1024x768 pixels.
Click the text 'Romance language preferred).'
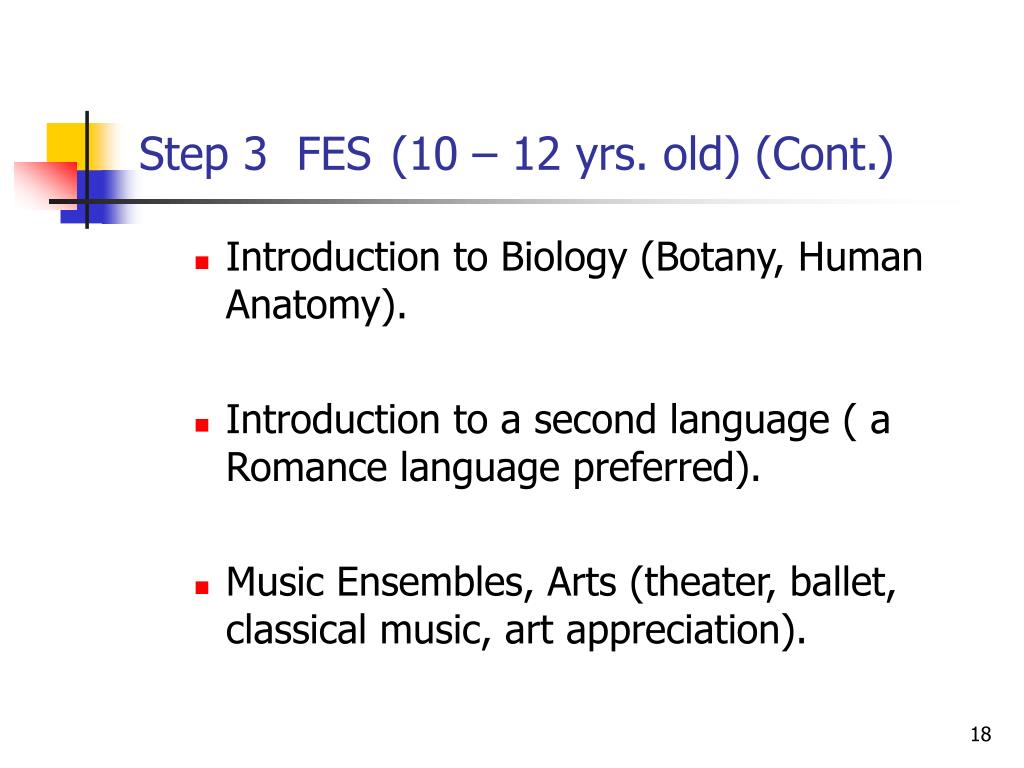[x=493, y=468]
